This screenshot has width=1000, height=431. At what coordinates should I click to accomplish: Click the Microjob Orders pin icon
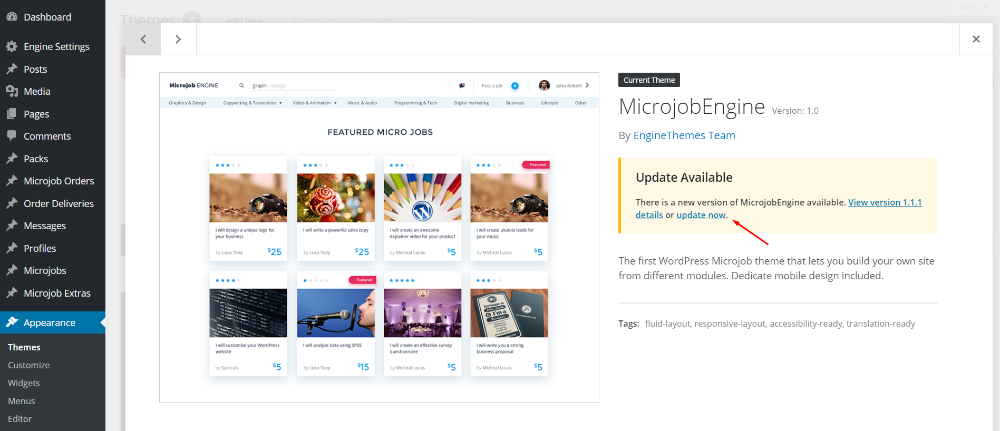click(x=11, y=181)
